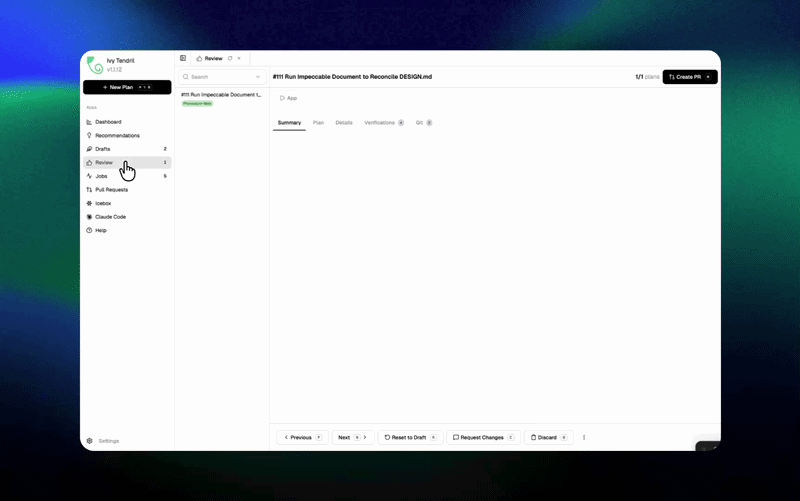
Task: Click the App run button
Action: (x=288, y=98)
